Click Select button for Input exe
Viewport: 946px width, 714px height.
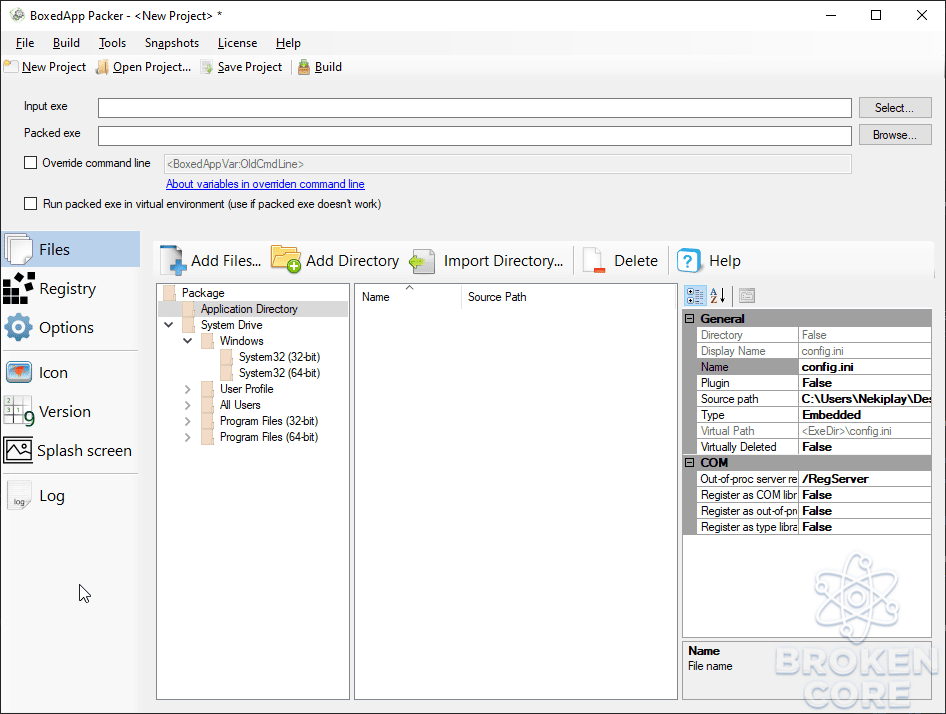point(895,108)
